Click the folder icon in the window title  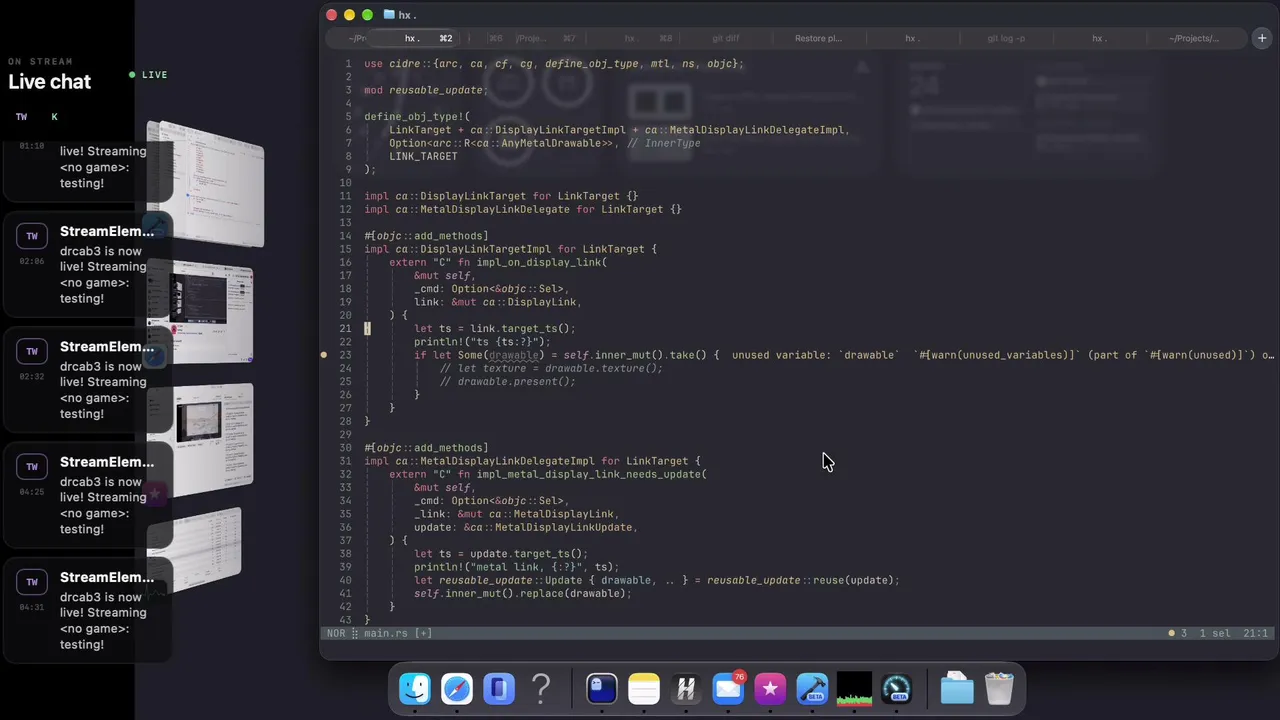pos(389,15)
